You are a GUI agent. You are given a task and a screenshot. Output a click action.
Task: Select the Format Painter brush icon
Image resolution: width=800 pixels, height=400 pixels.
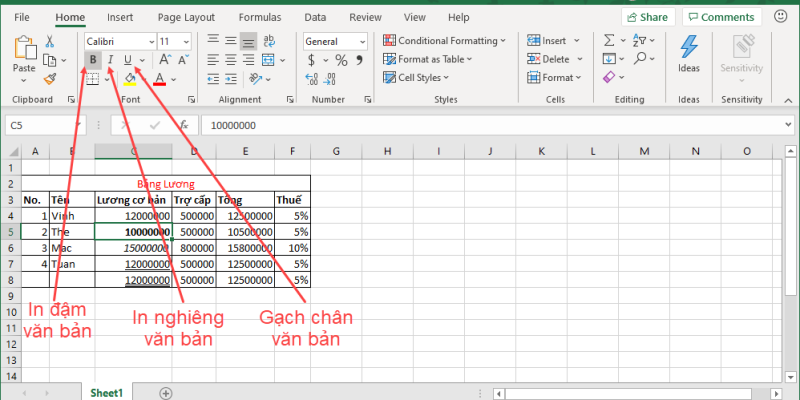click(x=50, y=78)
